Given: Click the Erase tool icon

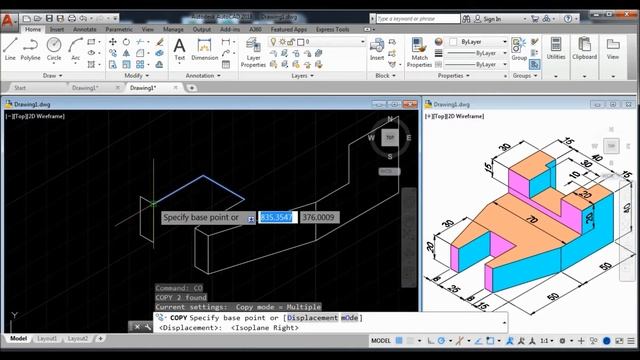Looking at the screenshot, I should click(160, 42).
